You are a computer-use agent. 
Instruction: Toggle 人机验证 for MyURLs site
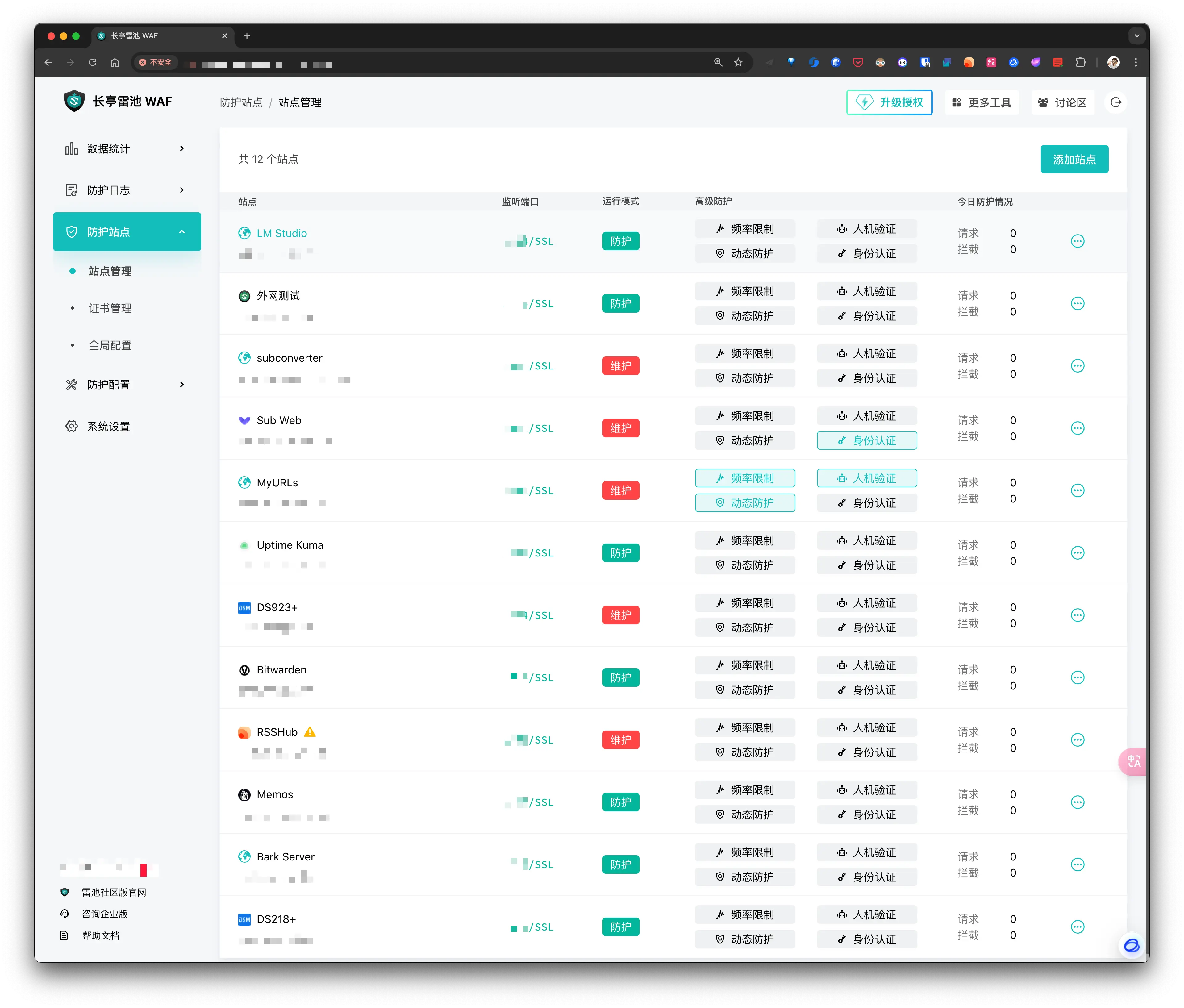click(866, 478)
